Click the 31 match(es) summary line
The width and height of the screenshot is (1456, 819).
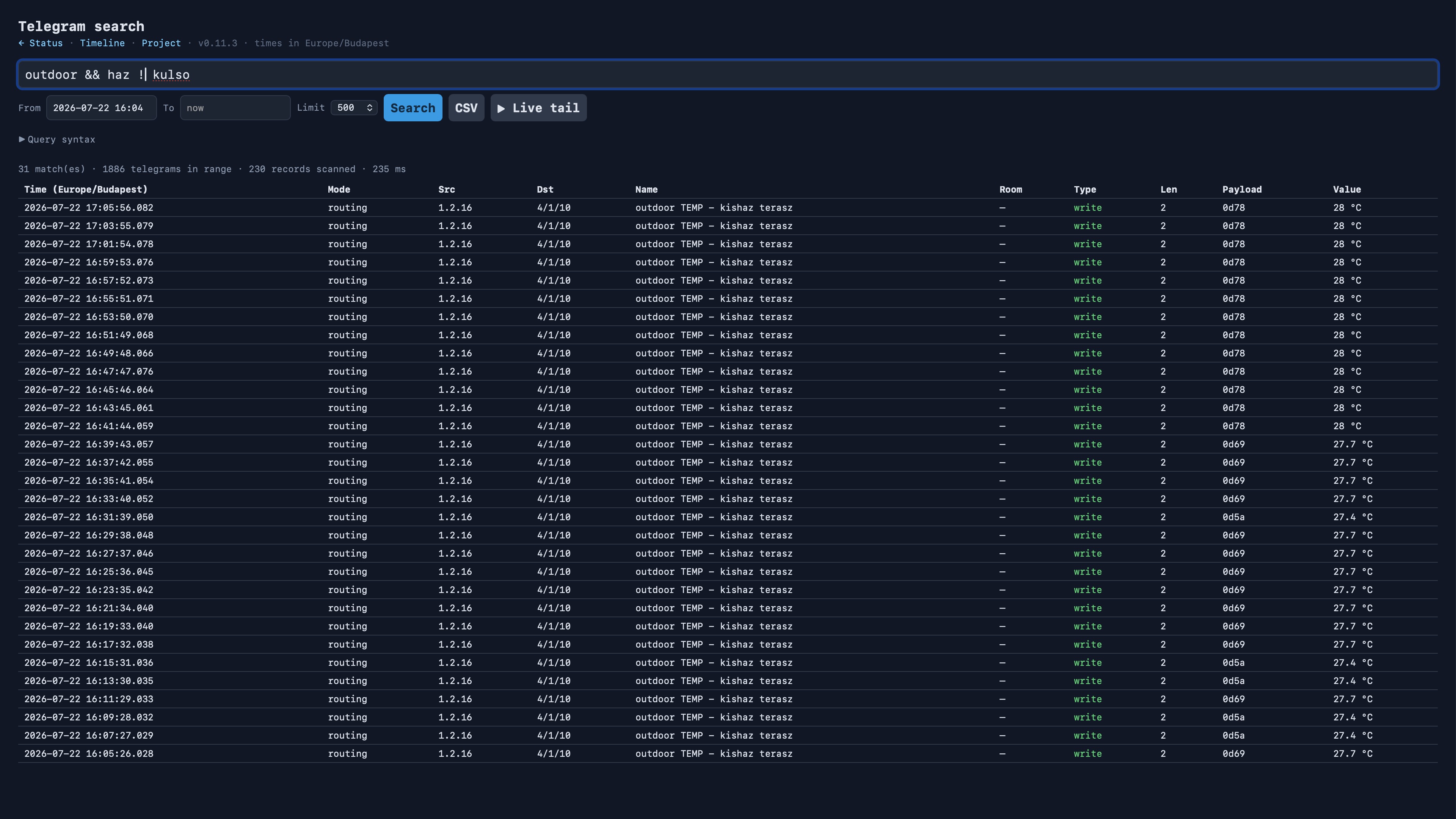tap(212, 169)
